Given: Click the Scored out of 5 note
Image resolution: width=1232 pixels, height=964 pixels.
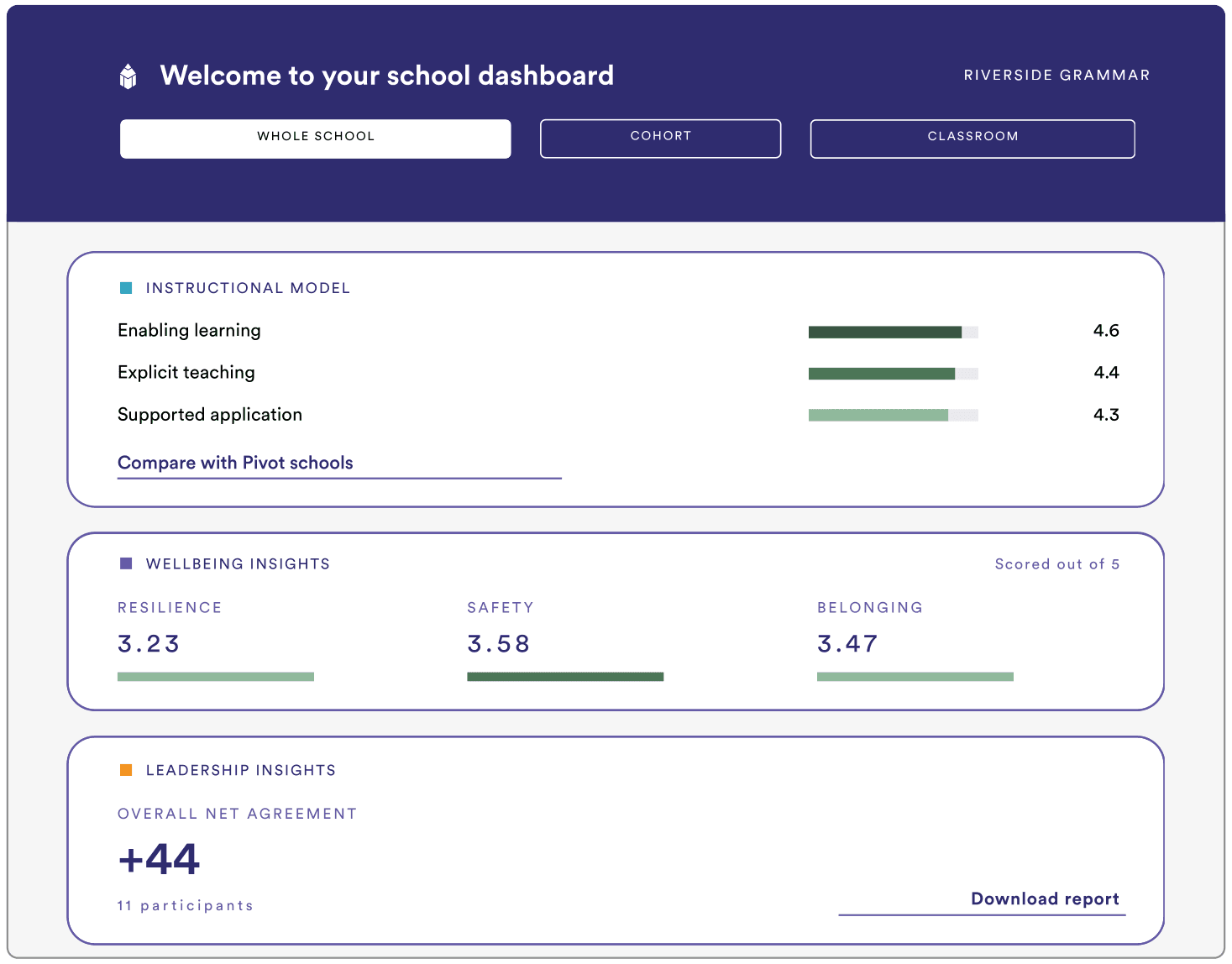Looking at the screenshot, I should tap(1057, 564).
